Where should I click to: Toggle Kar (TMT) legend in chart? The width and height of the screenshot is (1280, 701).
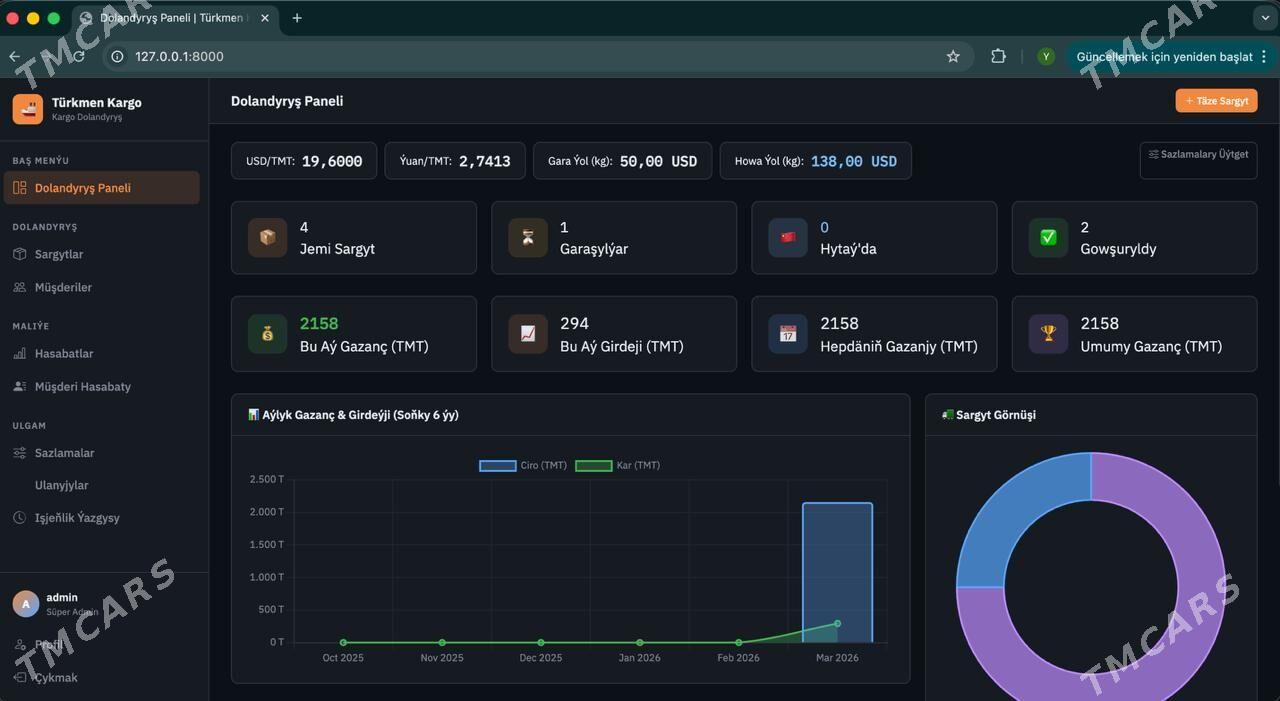[617, 465]
